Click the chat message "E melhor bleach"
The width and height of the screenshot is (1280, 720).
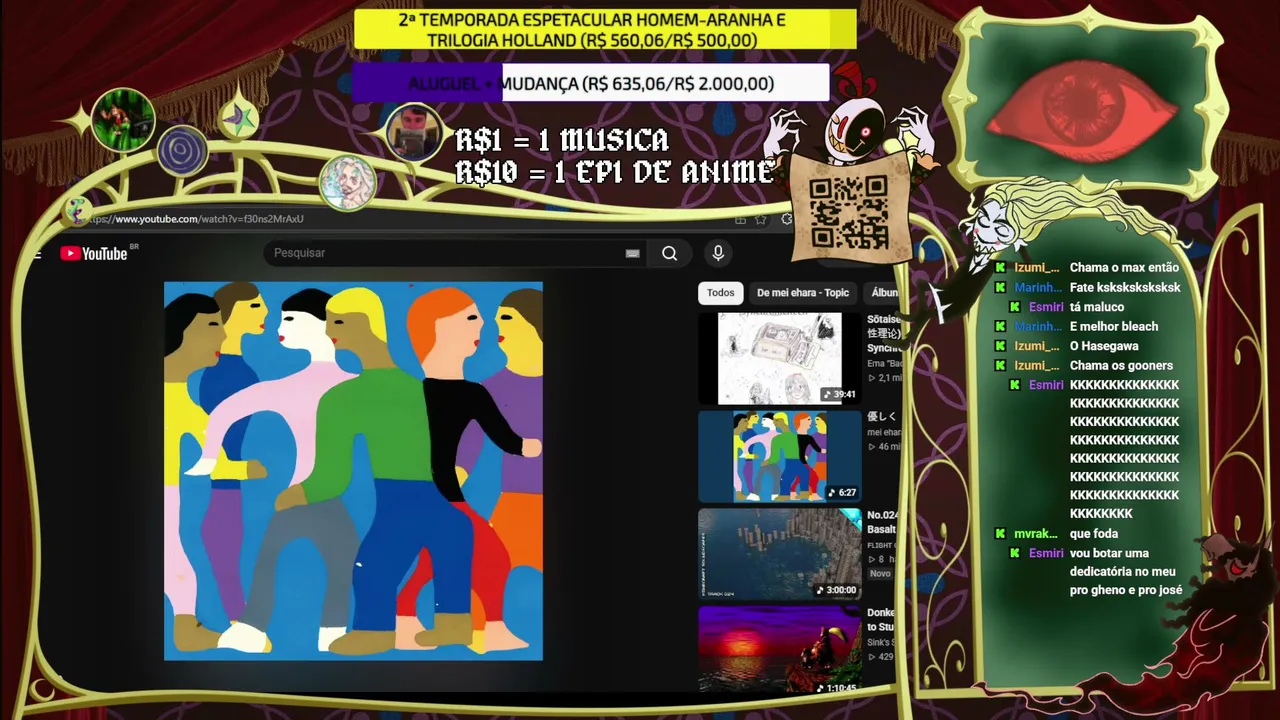[1114, 327]
